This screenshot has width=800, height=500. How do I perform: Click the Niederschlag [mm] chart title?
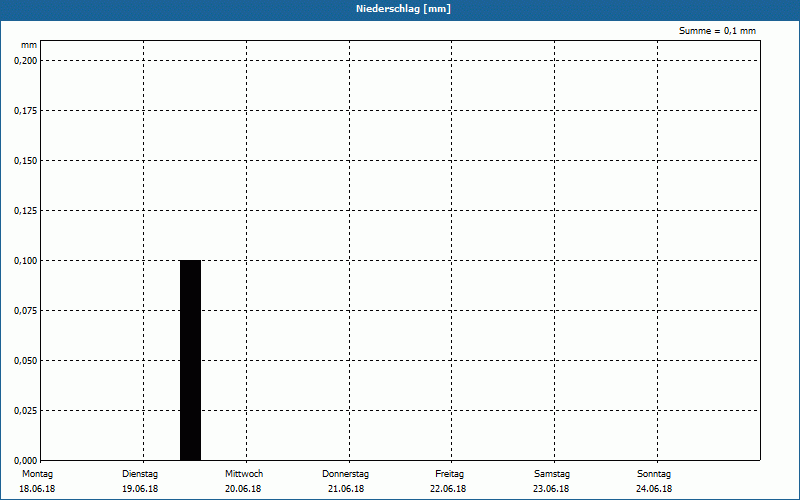[403, 9]
